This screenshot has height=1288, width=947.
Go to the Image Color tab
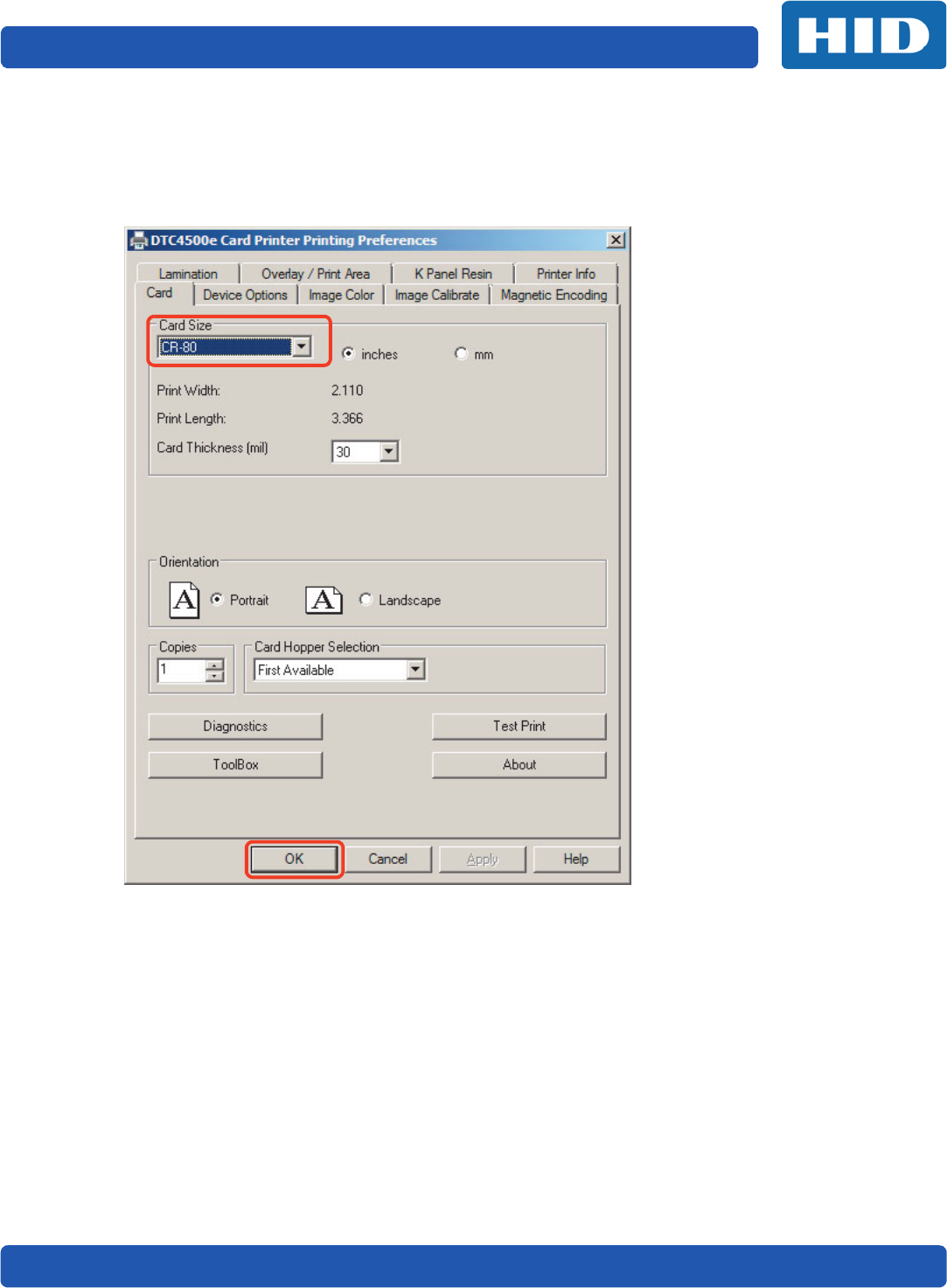pyautogui.click(x=341, y=296)
